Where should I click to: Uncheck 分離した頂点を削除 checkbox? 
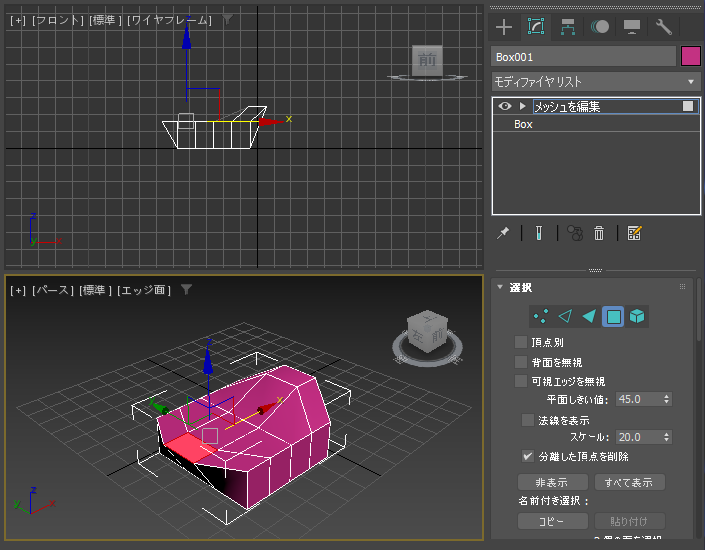[528, 456]
